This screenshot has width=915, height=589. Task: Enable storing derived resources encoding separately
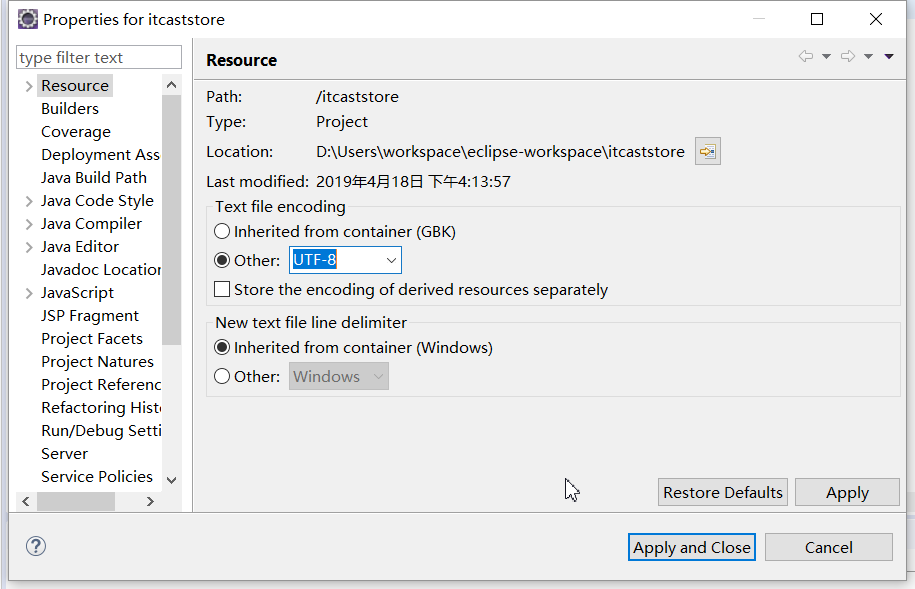coord(222,290)
